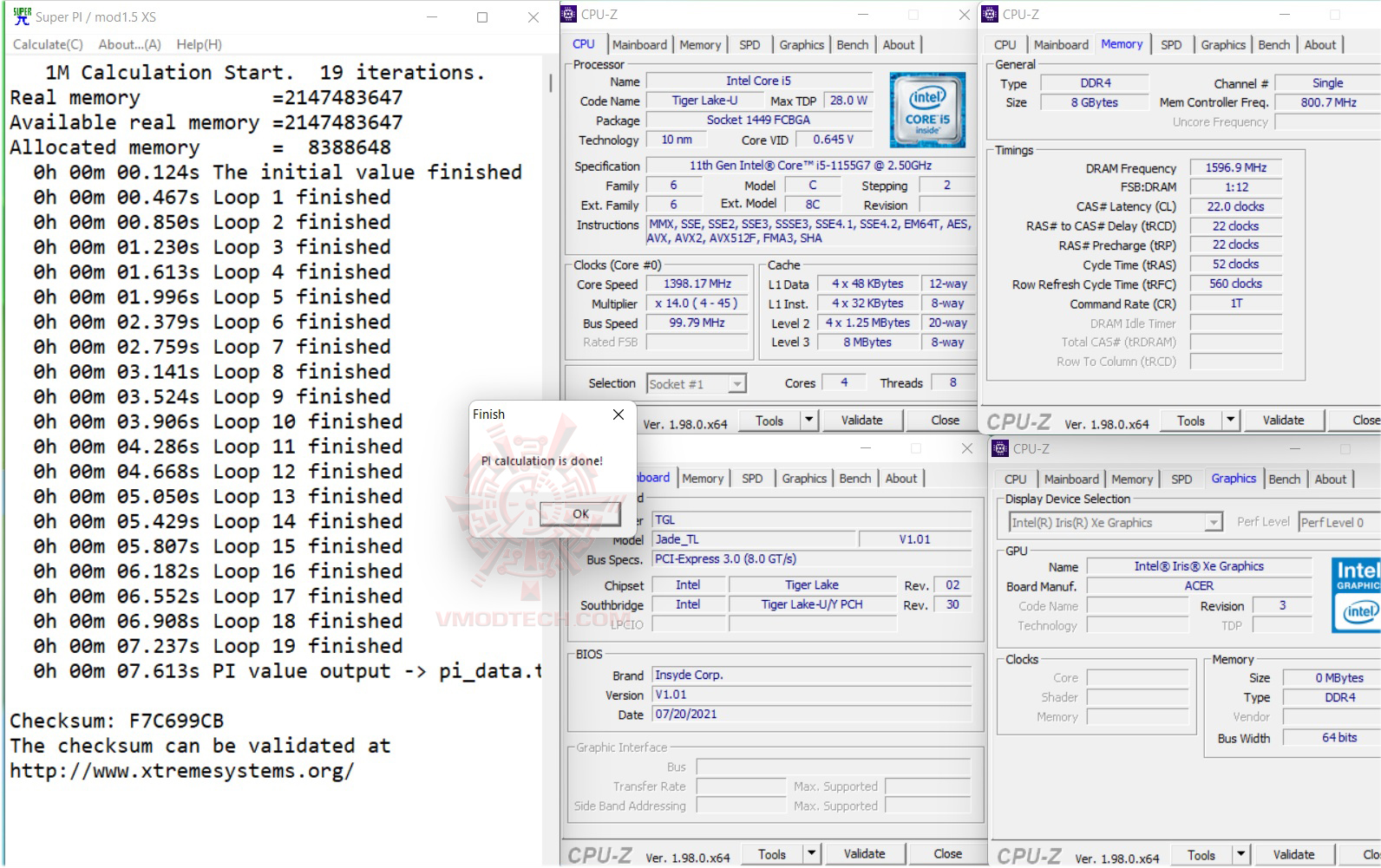Click the BIOS Date value 07/20/2021

coord(813,715)
